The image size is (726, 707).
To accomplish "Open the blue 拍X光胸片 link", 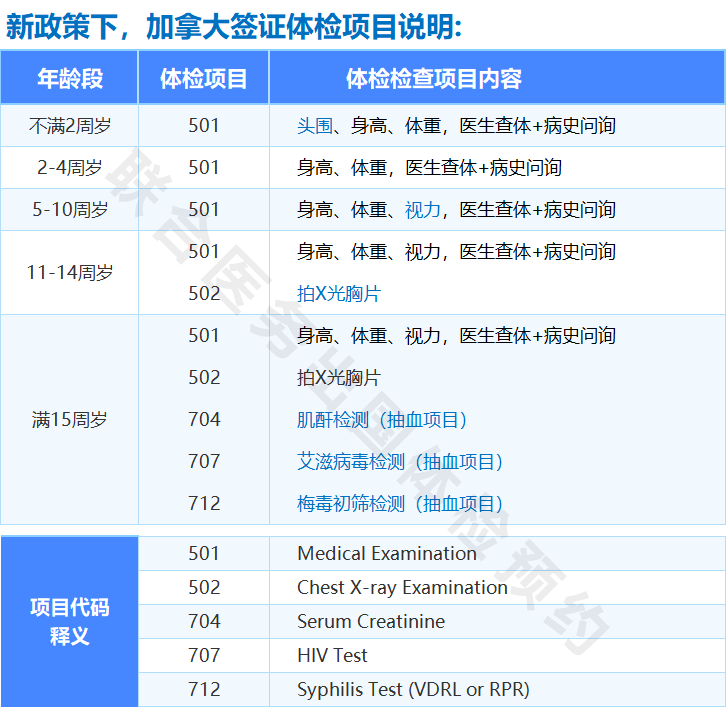I will 339,294.
